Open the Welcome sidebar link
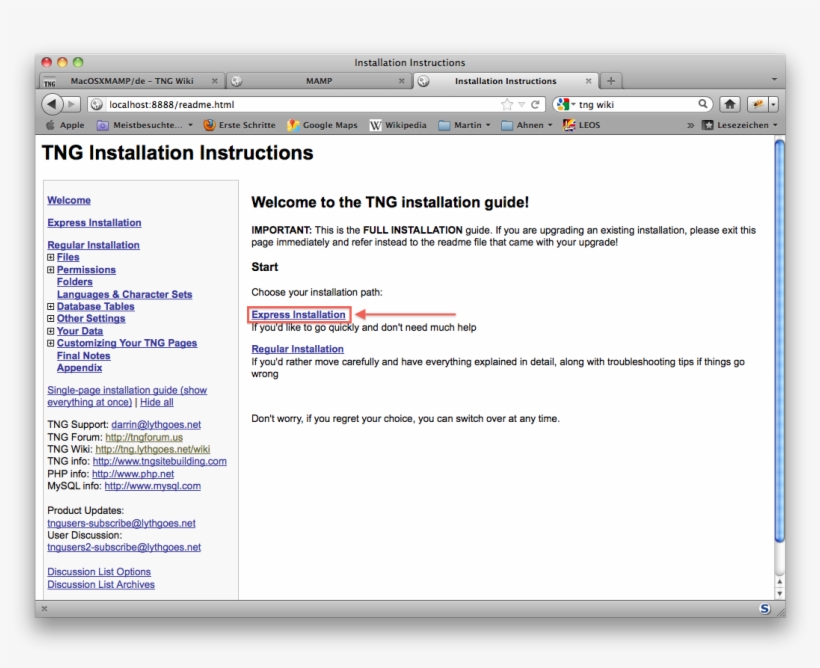The height and width of the screenshot is (668, 820). tap(69, 200)
